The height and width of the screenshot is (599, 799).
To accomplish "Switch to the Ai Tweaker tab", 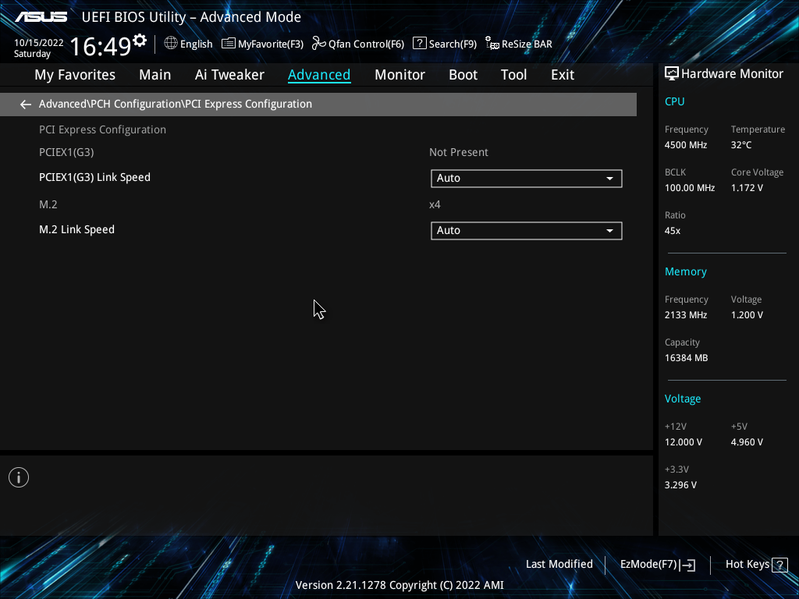I will [x=229, y=75].
